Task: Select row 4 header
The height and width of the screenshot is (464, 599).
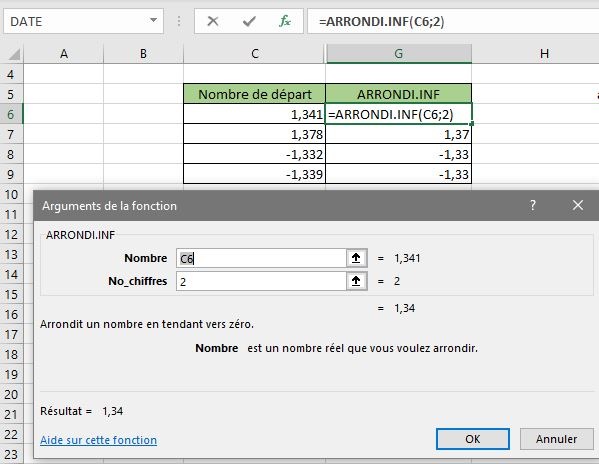Action: click(11, 74)
